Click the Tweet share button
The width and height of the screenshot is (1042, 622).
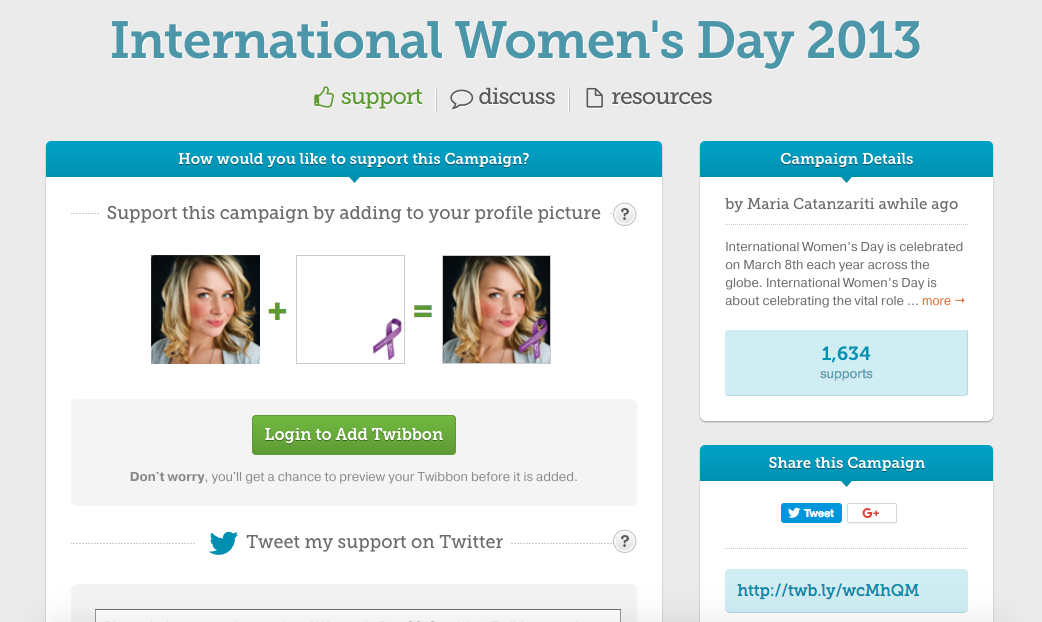tap(811, 513)
